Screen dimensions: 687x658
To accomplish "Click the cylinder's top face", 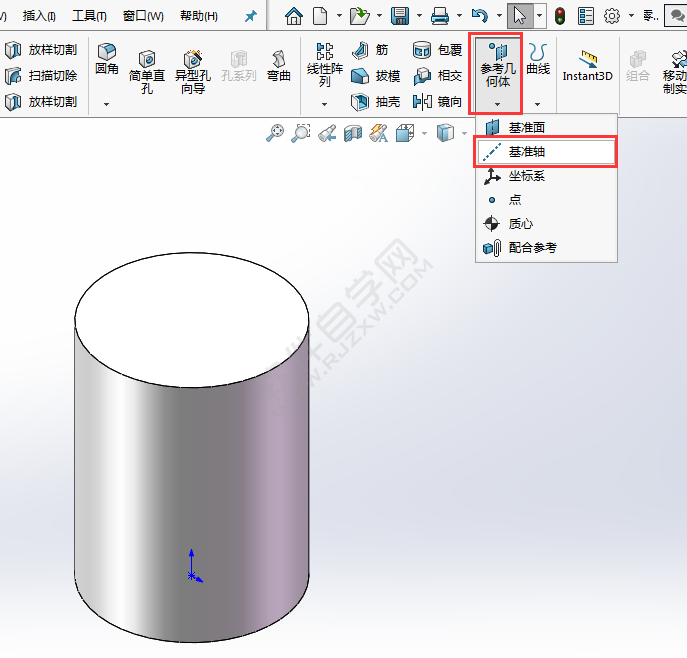I will point(191,320).
